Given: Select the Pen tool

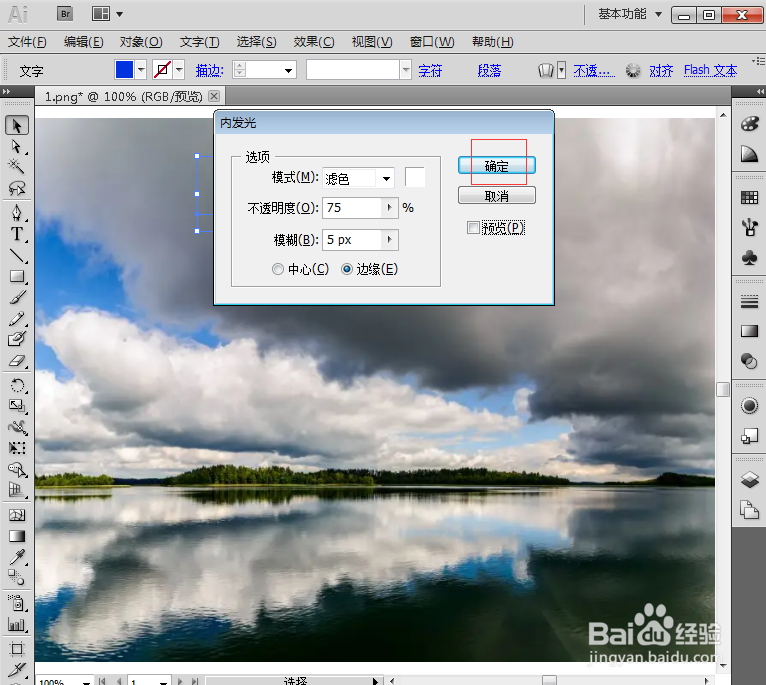Looking at the screenshot, I should point(17,213).
